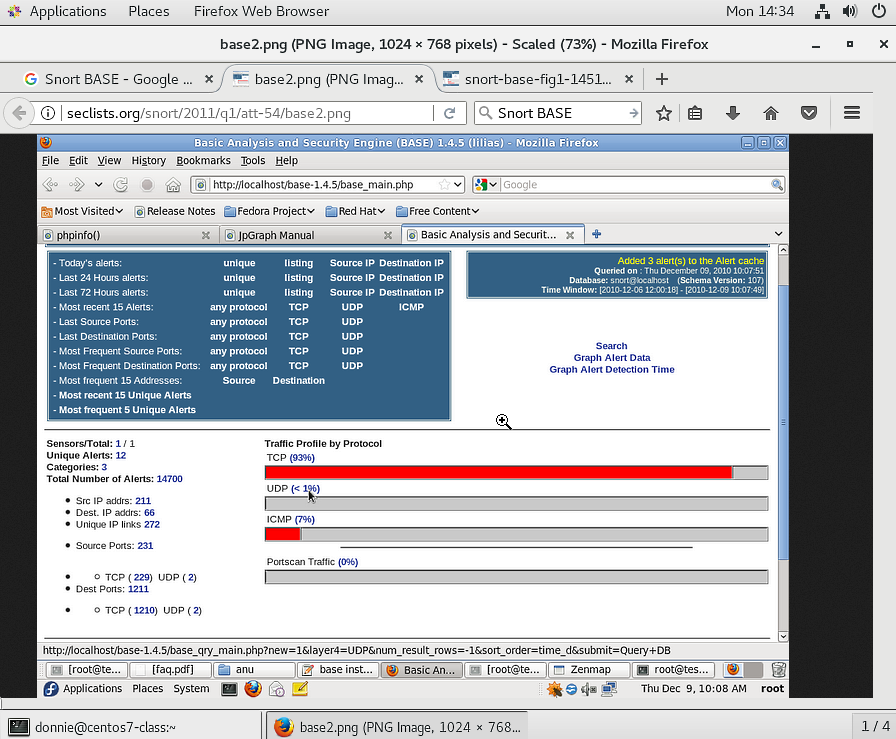Expand pictured Free Content bookmark folder
Screen dimensions: 896x739
click(x=437, y=211)
